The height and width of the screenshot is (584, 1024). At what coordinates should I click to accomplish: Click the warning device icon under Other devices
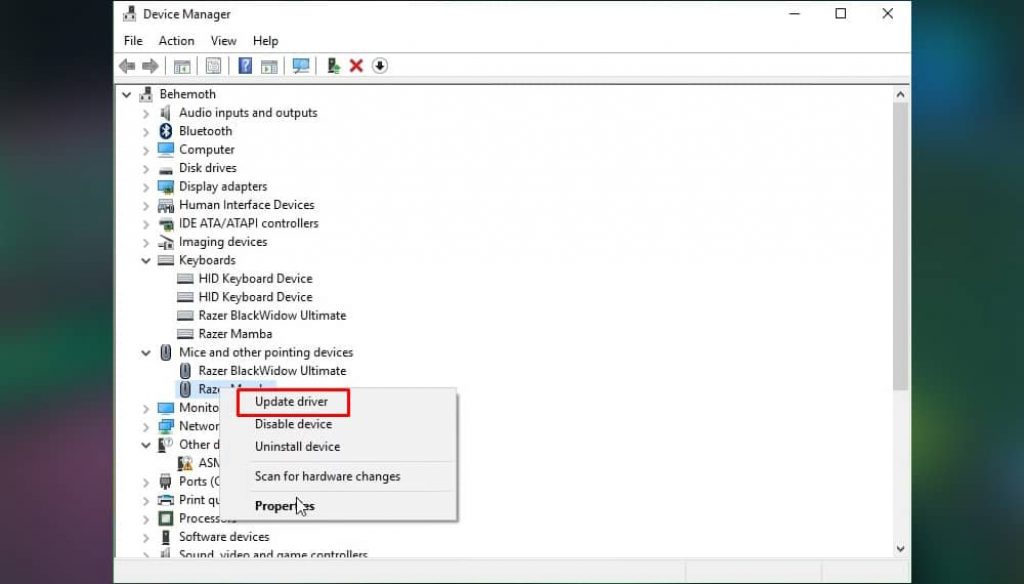185,463
